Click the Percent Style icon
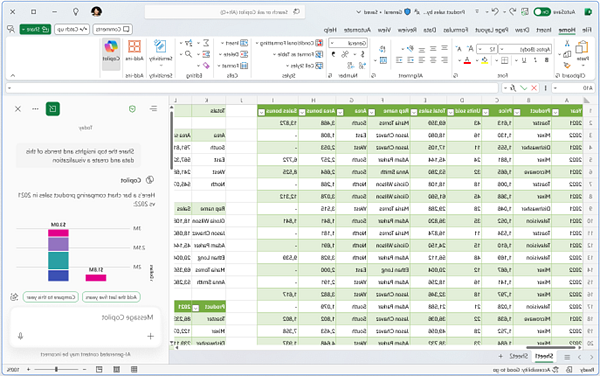Viewport: 600px width, 376px height. (345, 54)
